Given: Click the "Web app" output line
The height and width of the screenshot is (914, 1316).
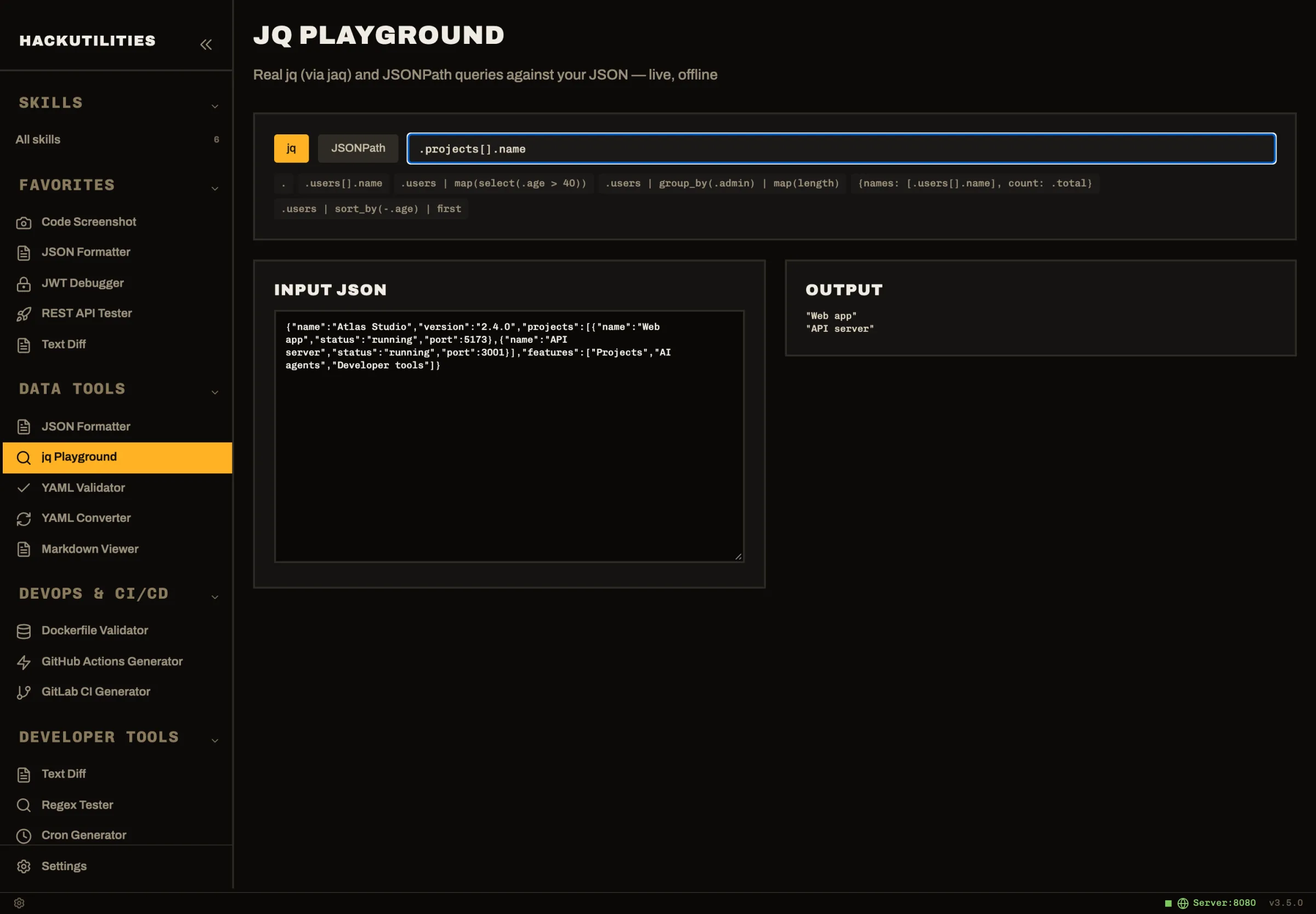Looking at the screenshot, I should tap(831, 316).
